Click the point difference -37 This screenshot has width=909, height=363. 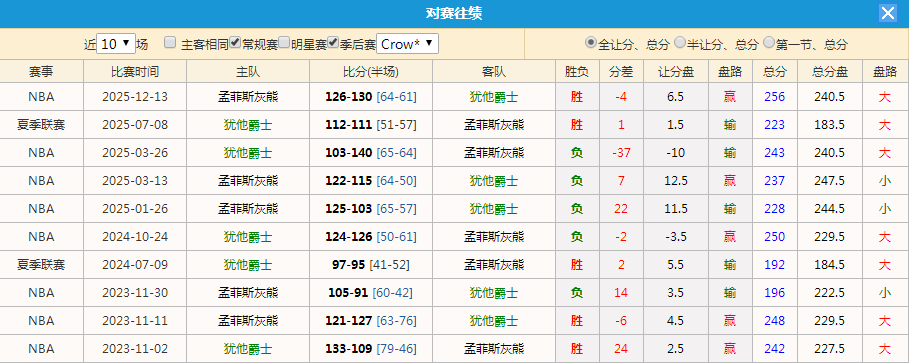pyautogui.click(x=621, y=153)
